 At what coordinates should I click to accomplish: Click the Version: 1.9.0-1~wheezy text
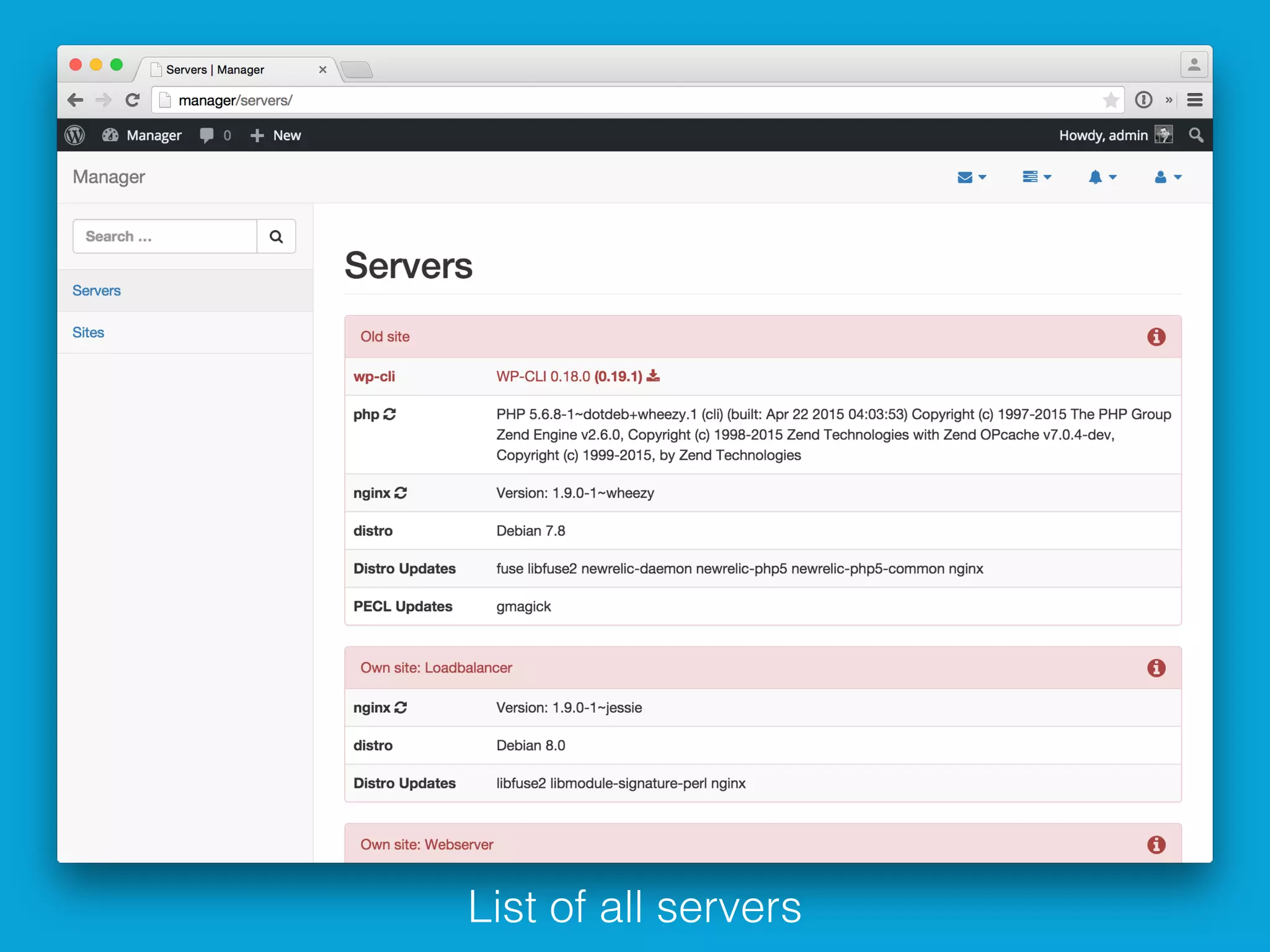pyautogui.click(x=575, y=493)
